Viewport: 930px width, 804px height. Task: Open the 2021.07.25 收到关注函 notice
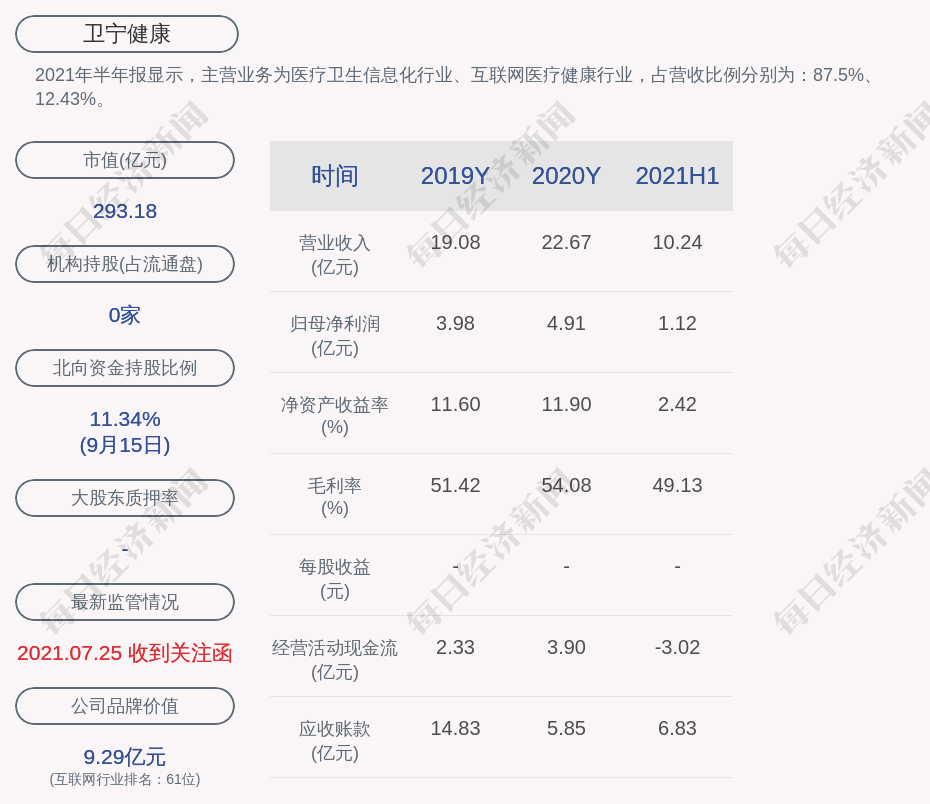pos(124,651)
